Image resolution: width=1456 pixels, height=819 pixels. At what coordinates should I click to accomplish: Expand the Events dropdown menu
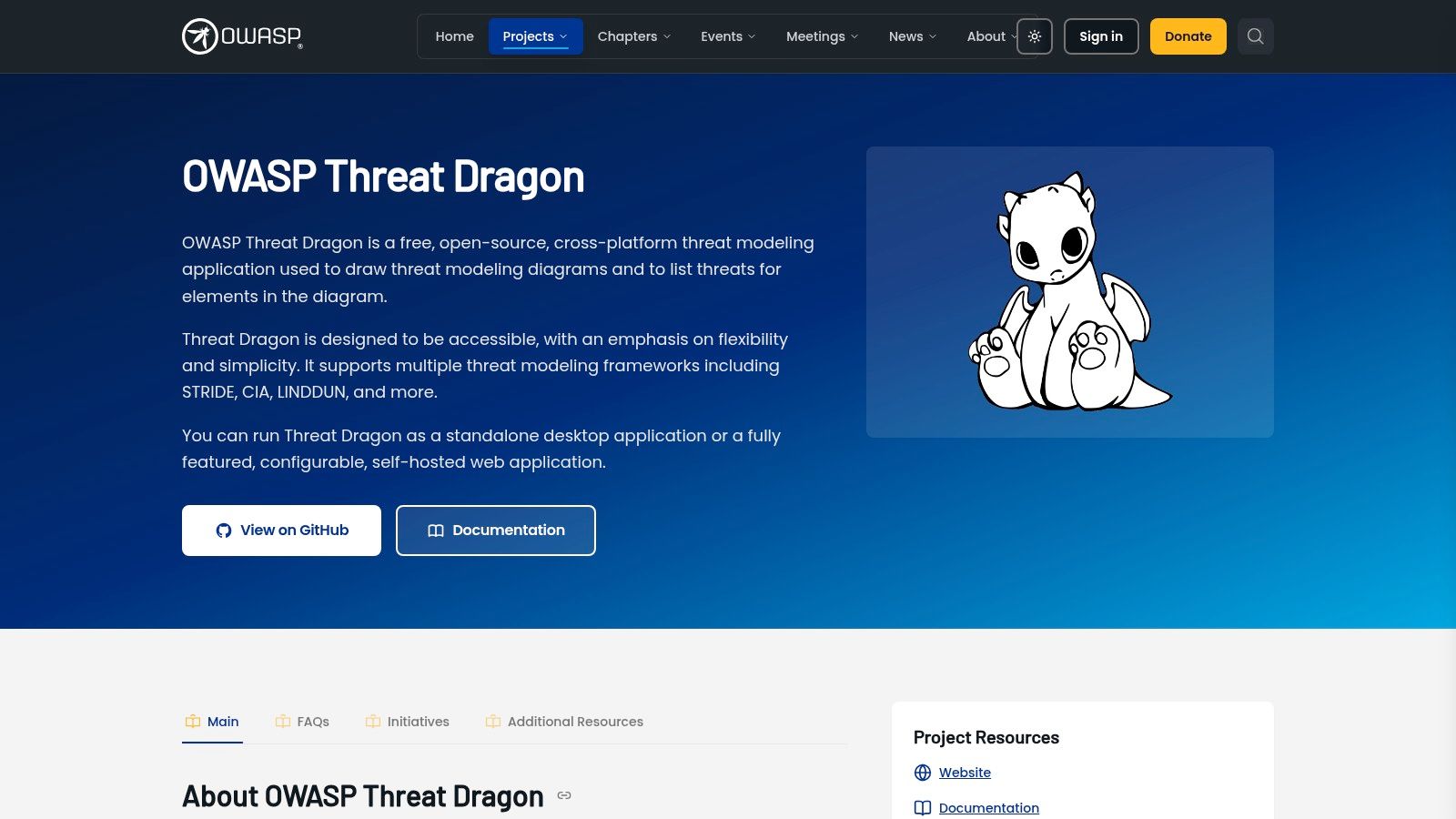[728, 36]
